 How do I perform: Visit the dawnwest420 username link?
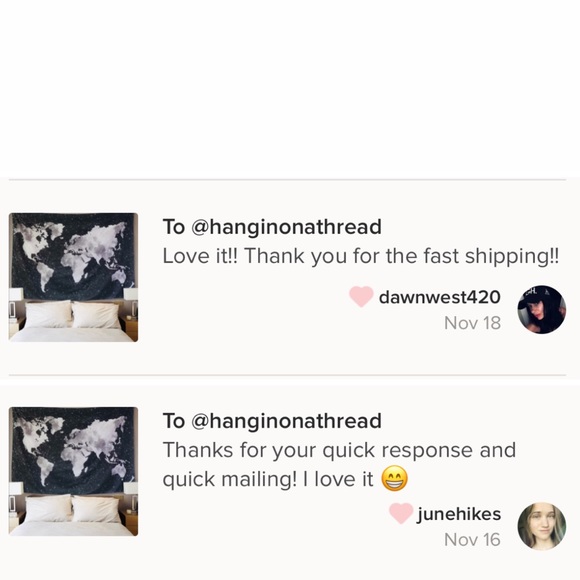[x=440, y=297]
